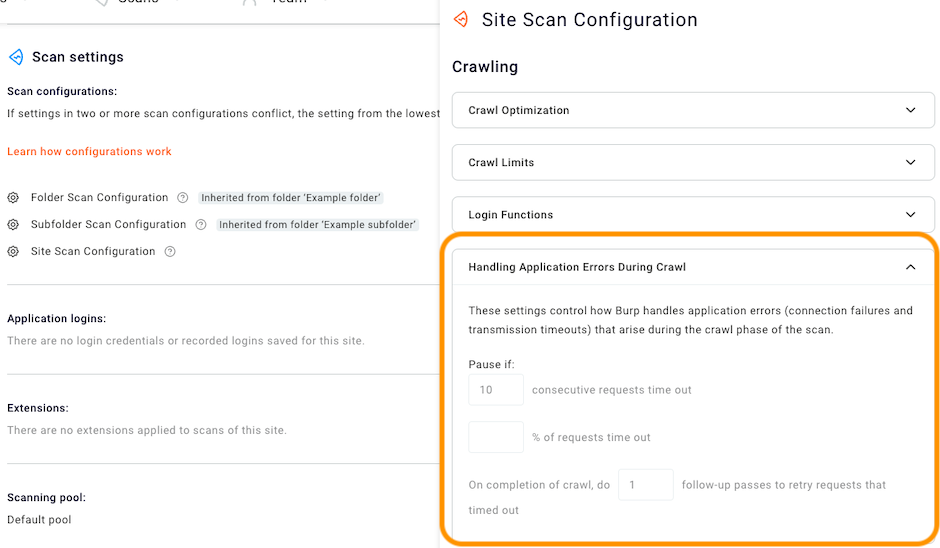Click the blue Scan settings logo icon

tap(15, 57)
